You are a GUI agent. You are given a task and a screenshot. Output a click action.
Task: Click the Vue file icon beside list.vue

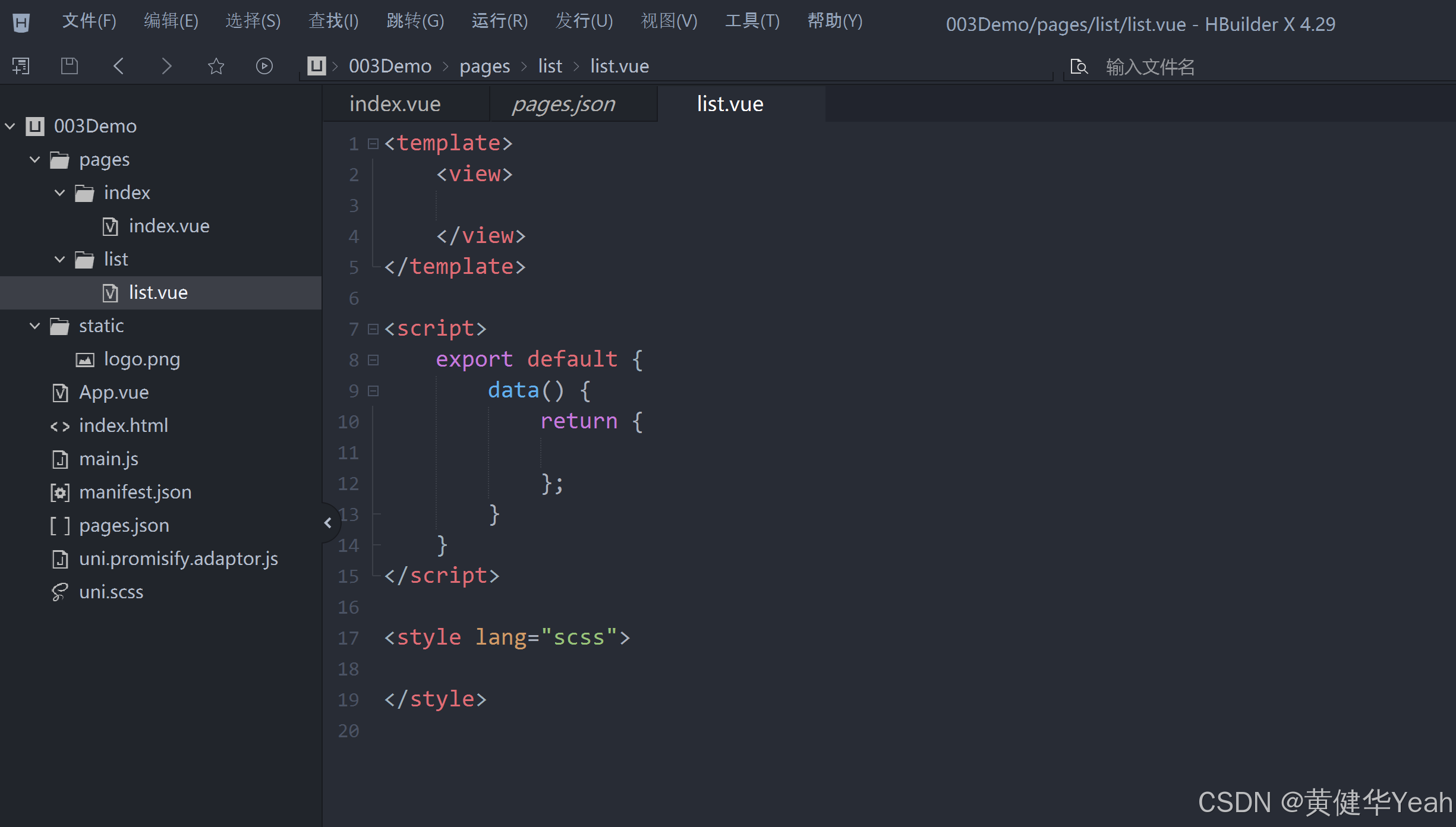point(110,292)
